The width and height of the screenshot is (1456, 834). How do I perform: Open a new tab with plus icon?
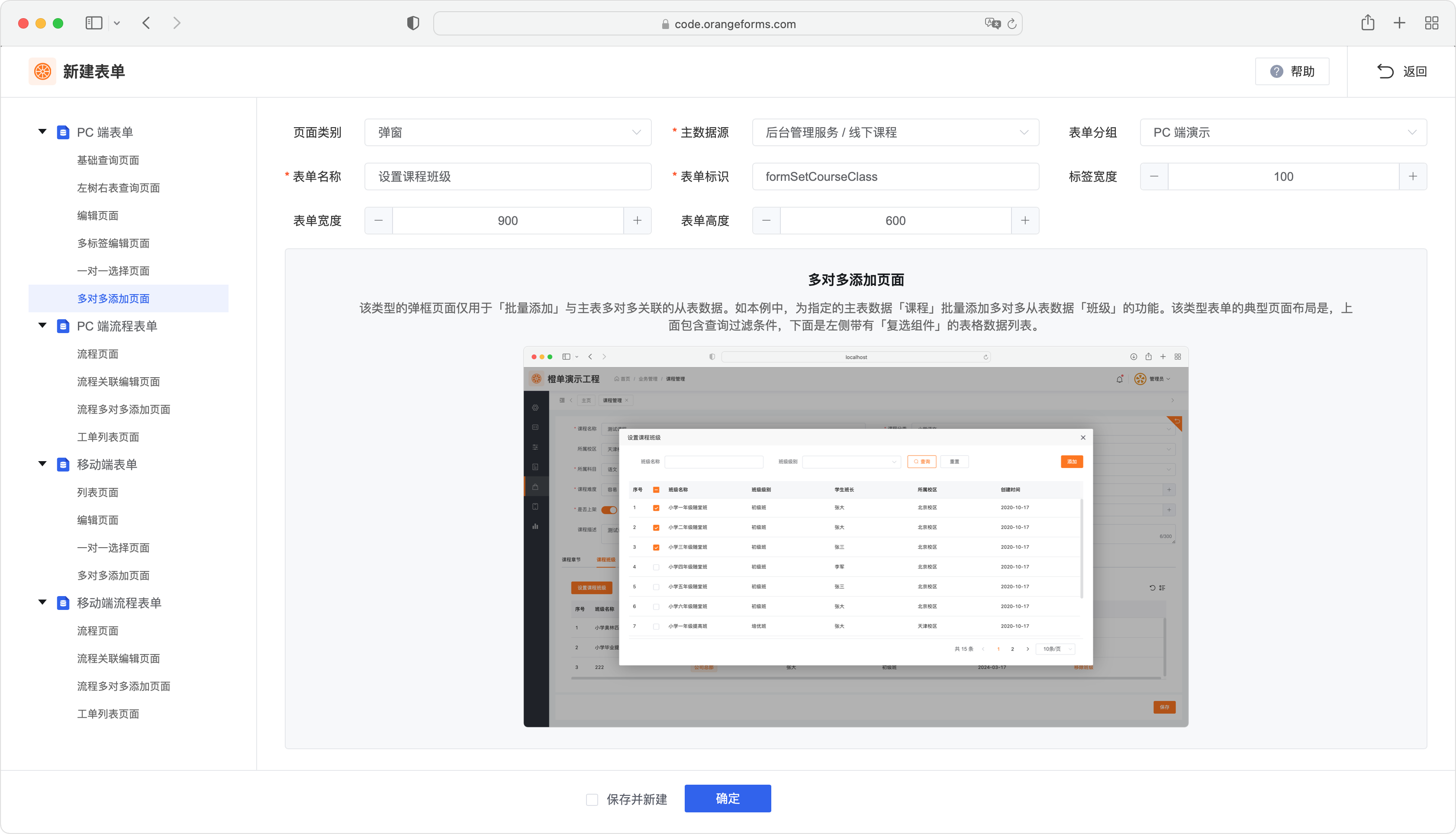(x=1399, y=23)
